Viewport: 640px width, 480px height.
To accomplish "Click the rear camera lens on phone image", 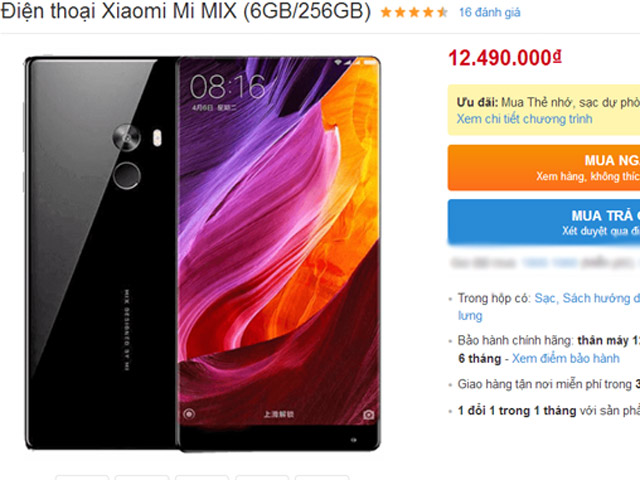I will click(x=127, y=138).
